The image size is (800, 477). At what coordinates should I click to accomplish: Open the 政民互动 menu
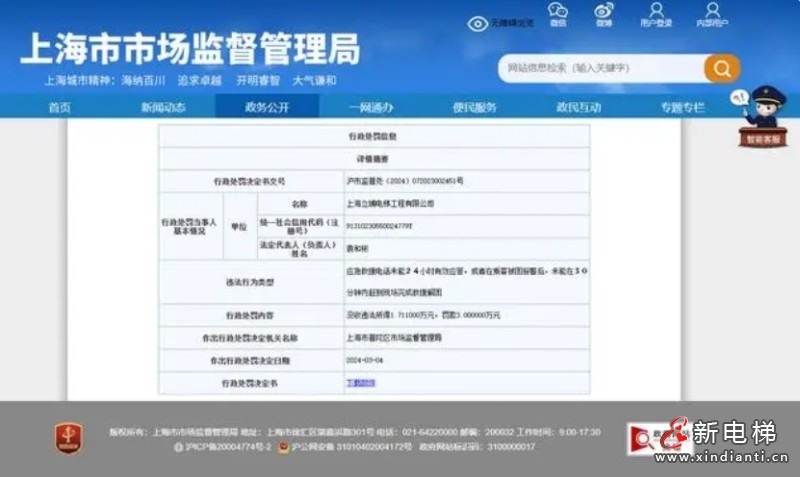tap(579, 107)
